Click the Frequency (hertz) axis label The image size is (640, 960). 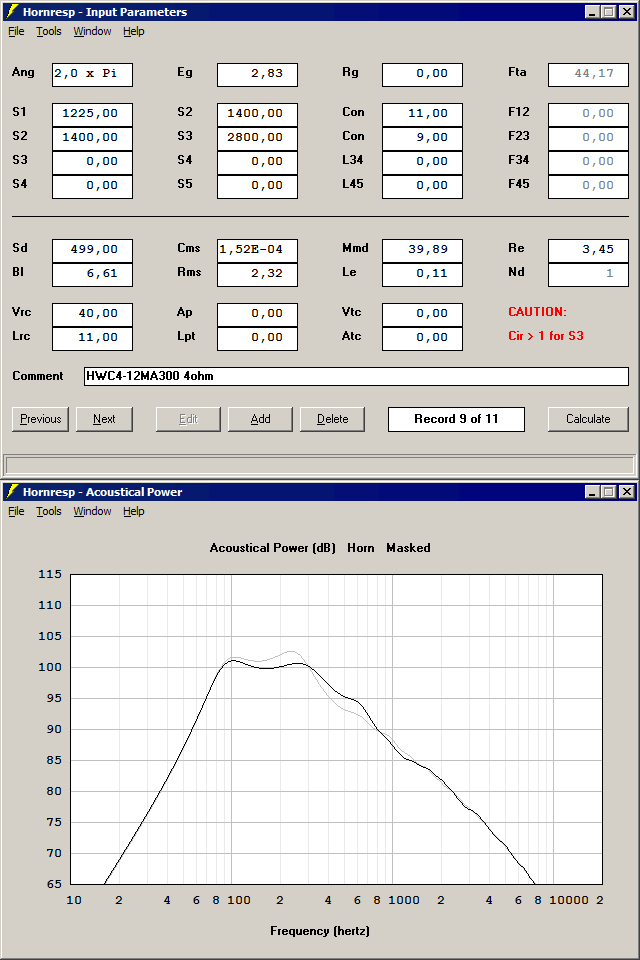coord(320,931)
